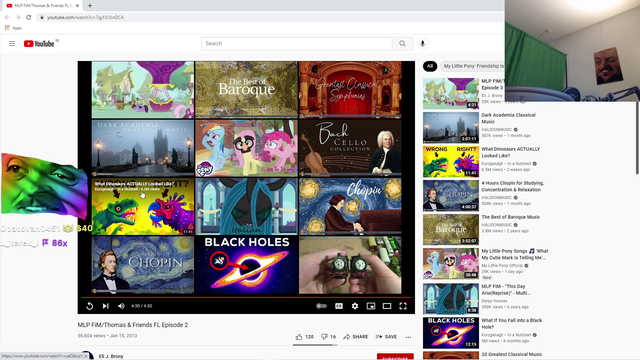The height and width of the screenshot is (360, 640).
Task: Open Eli J. Brony channel name
Action: [x=111, y=356]
